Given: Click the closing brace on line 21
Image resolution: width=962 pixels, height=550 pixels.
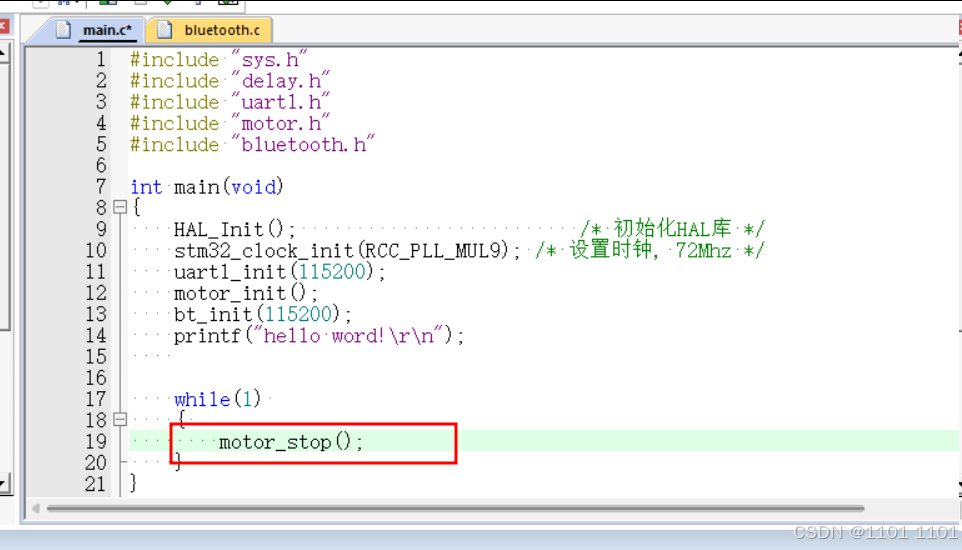Looking at the screenshot, I should (x=134, y=484).
